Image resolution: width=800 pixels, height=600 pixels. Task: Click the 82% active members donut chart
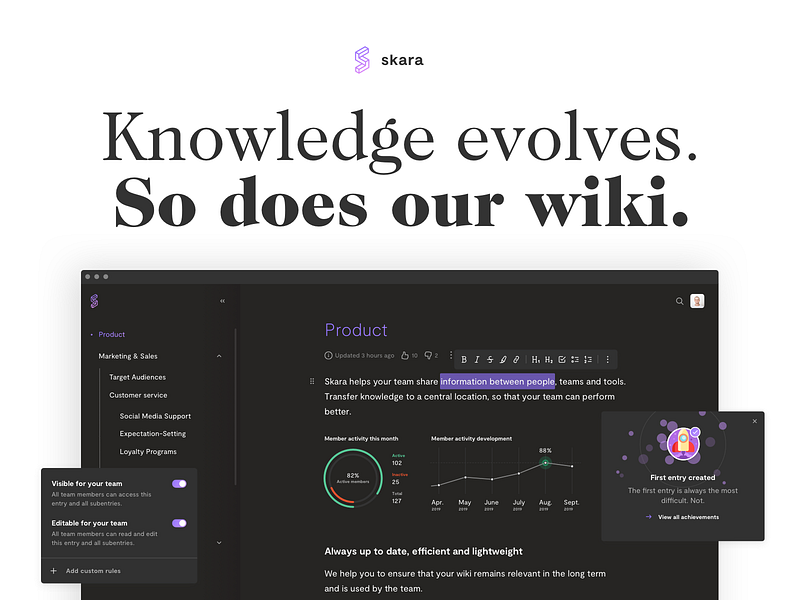[353, 478]
